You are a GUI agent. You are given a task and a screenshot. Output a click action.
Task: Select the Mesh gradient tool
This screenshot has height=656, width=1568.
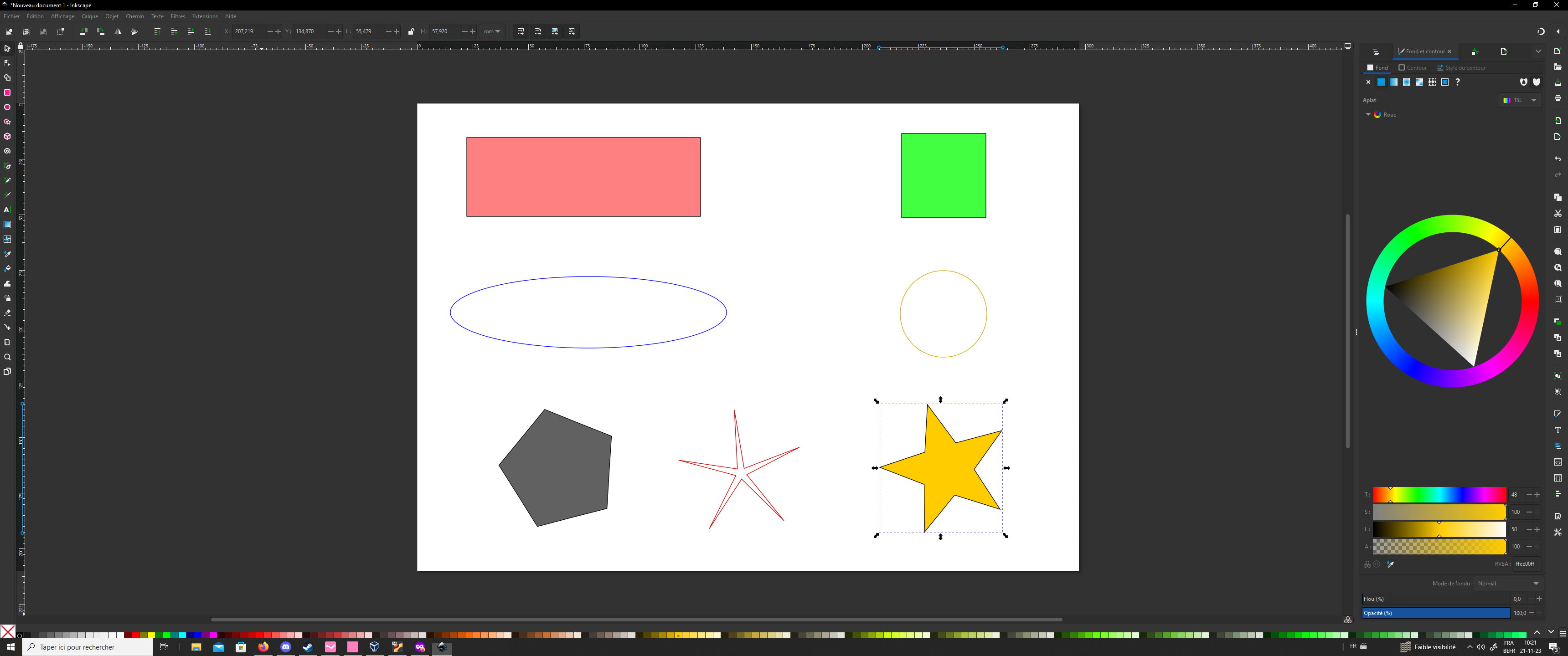tap(7, 239)
